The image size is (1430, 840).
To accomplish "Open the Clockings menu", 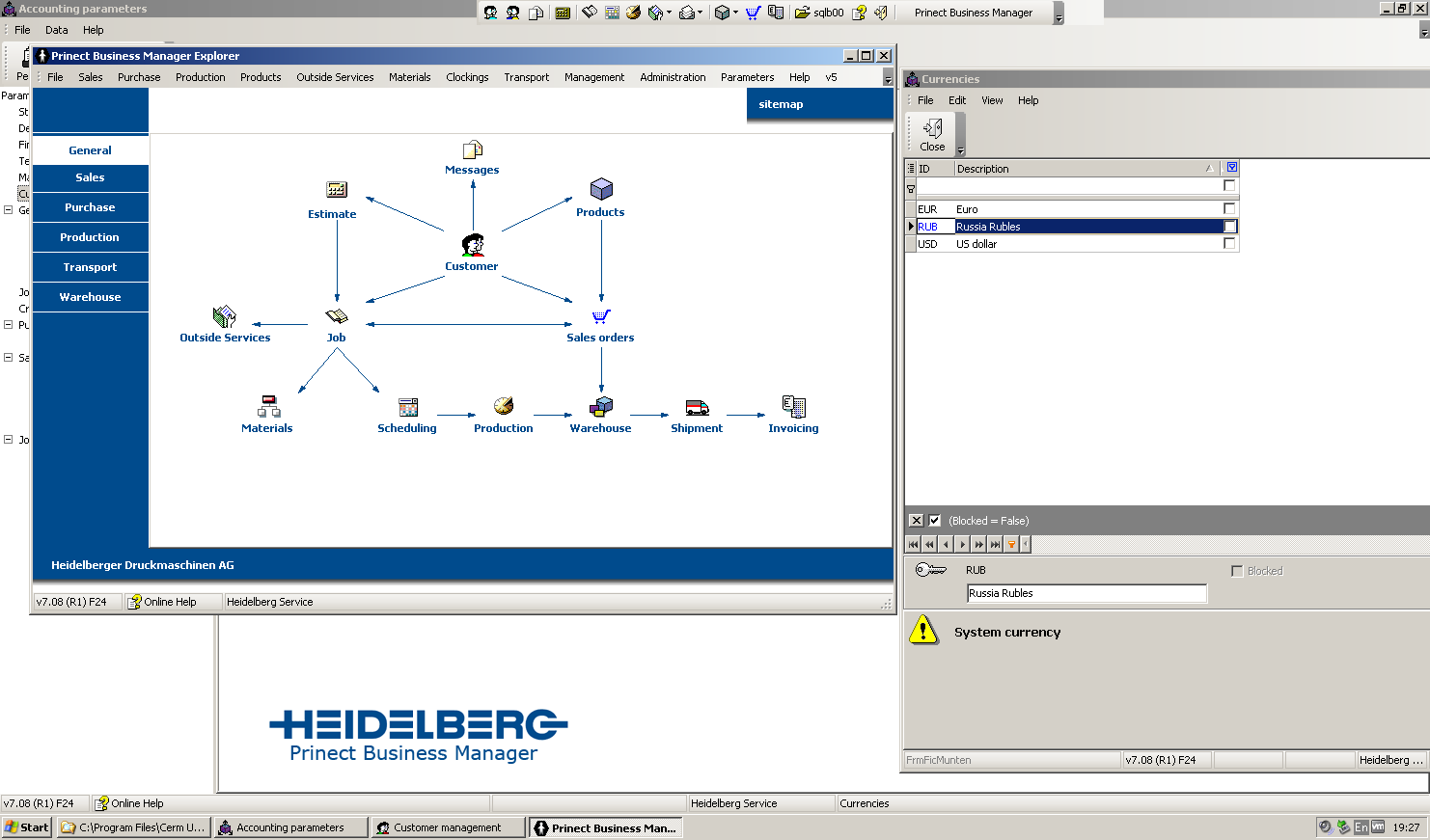I will (x=467, y=77).
